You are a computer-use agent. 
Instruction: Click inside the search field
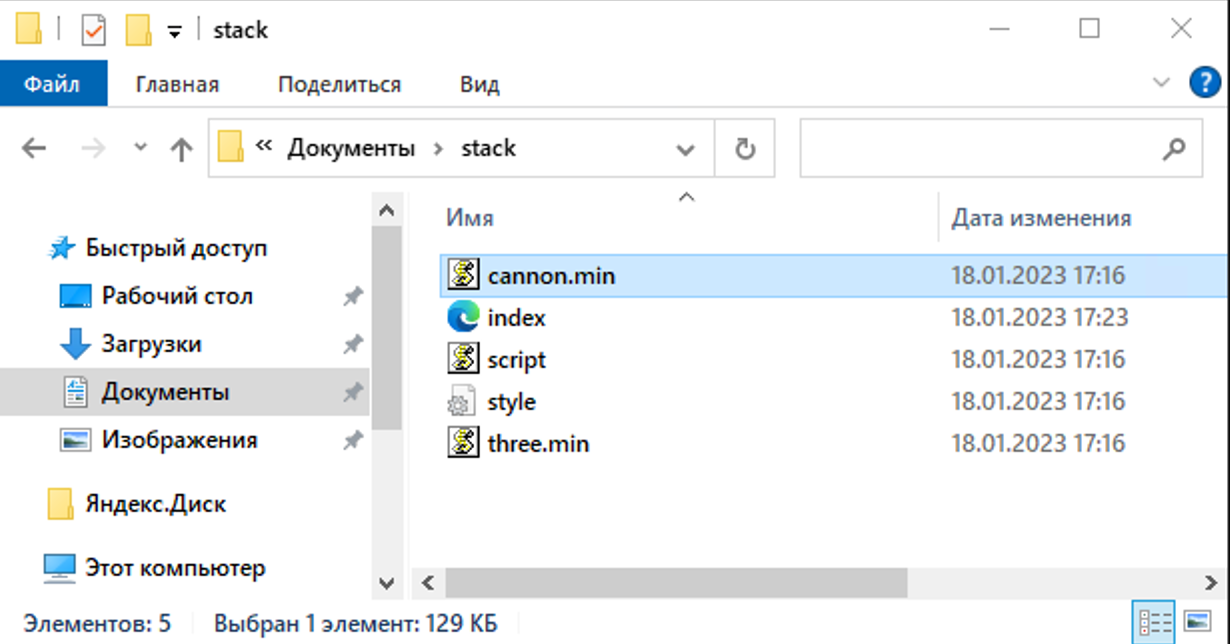click(x=1000, y=147)
